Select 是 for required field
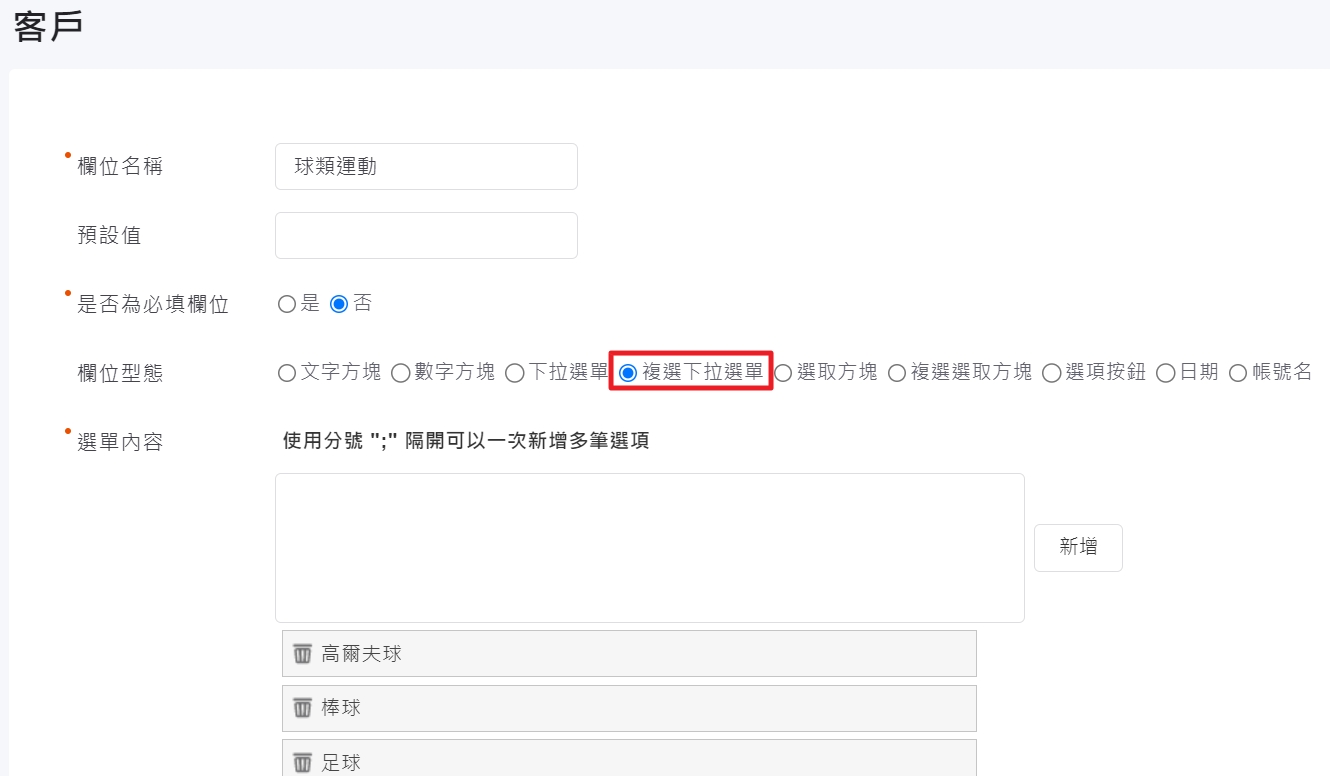 click(287, 304)
